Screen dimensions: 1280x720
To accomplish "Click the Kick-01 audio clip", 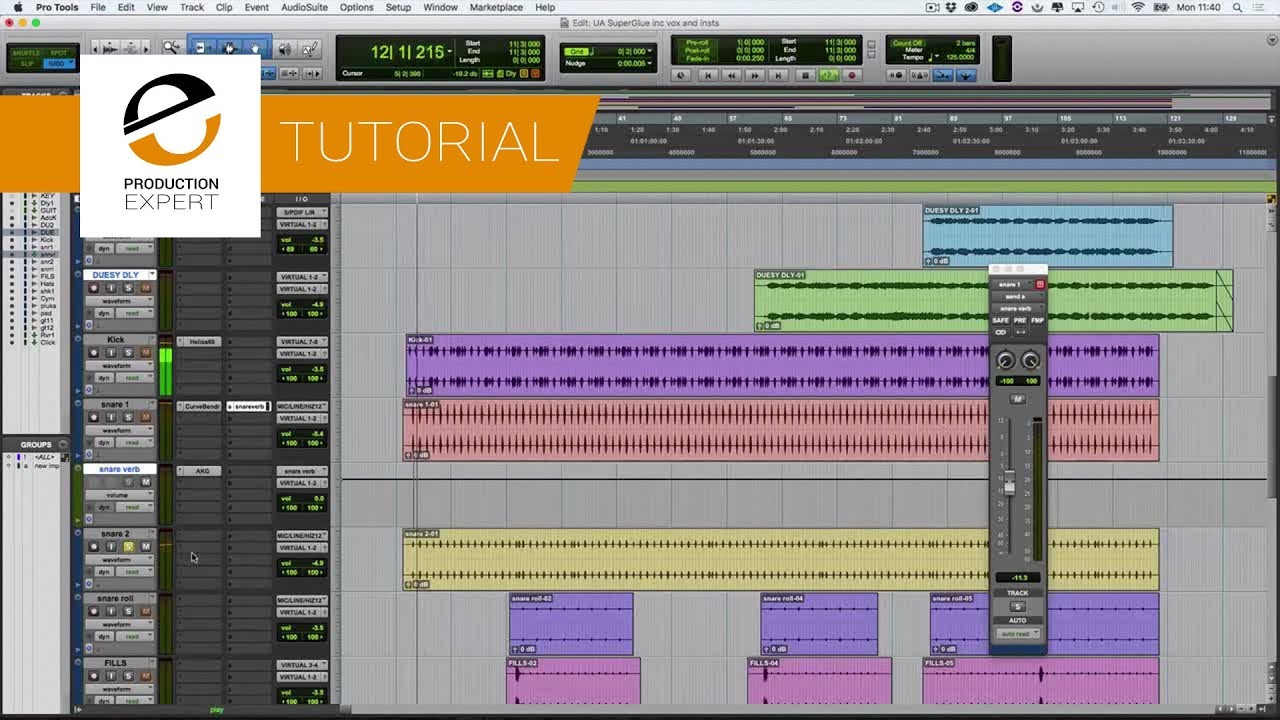I will pos(782,365).
